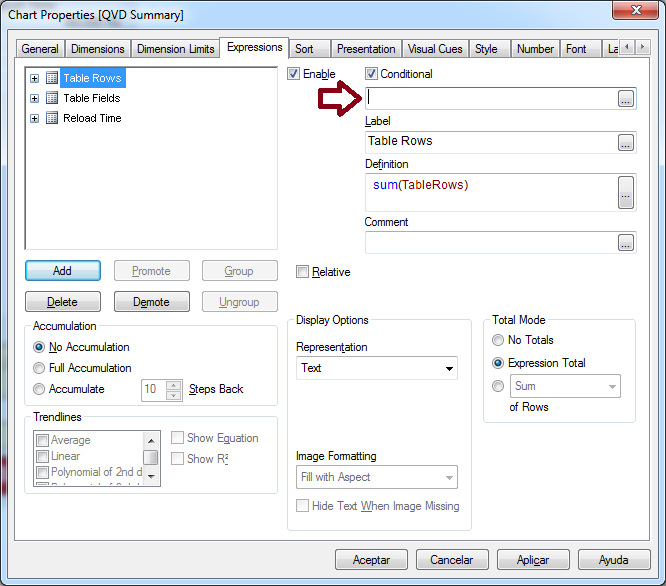Apply changes with Aplicar button
This screenshot has width=666, height=586.
533,560
